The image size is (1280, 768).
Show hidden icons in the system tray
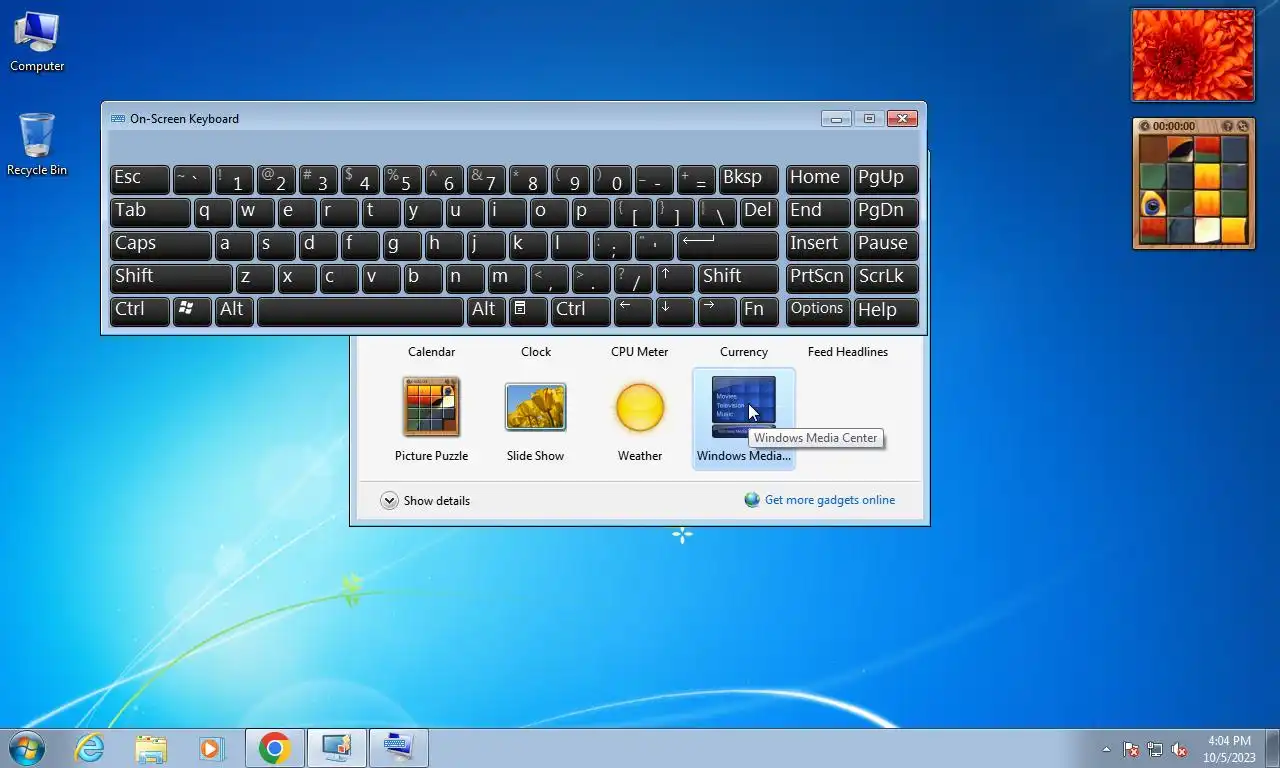pyautogui.click(x=1106, y=749)
